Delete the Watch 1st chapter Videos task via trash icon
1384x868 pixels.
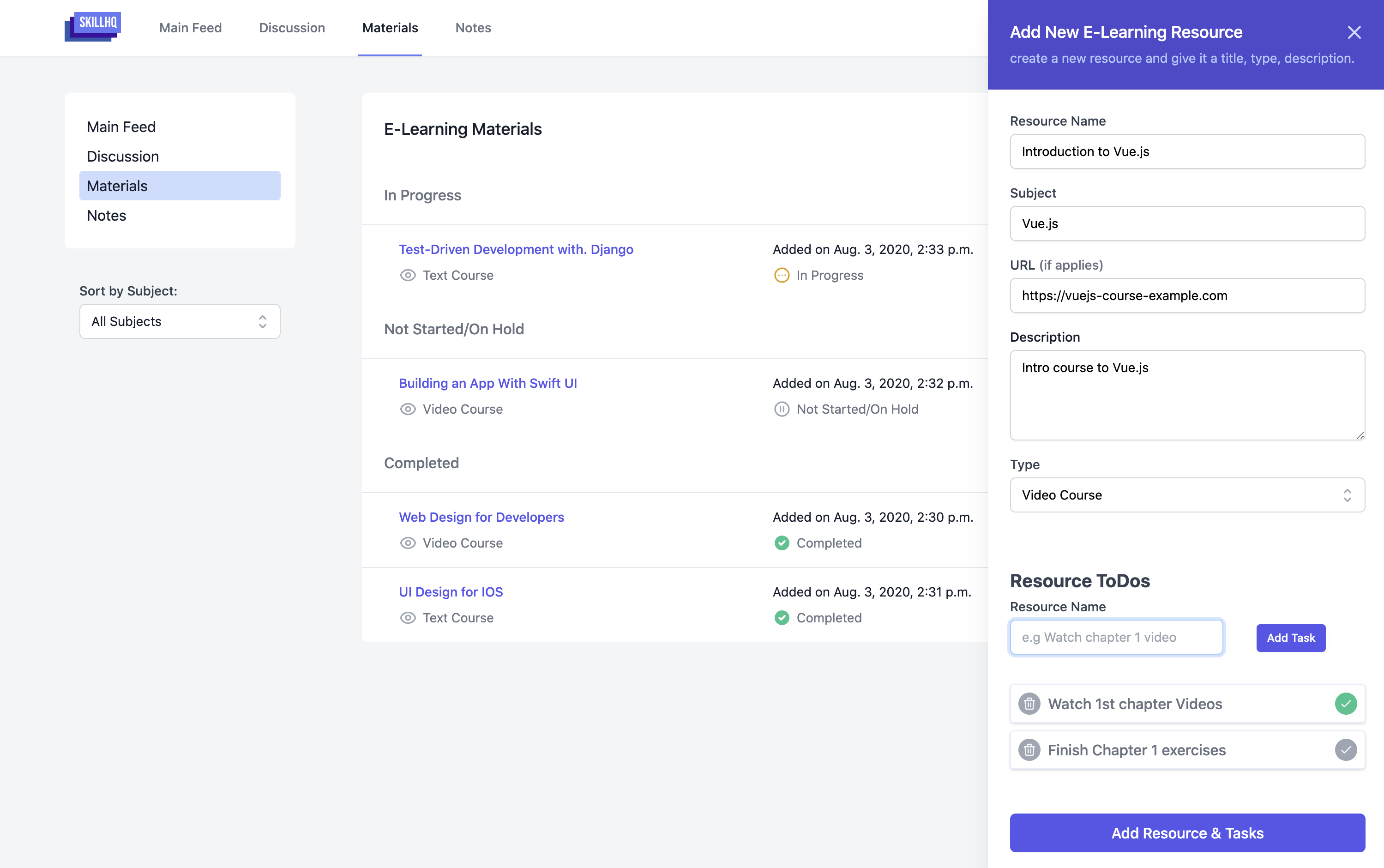coord(1029,703)
